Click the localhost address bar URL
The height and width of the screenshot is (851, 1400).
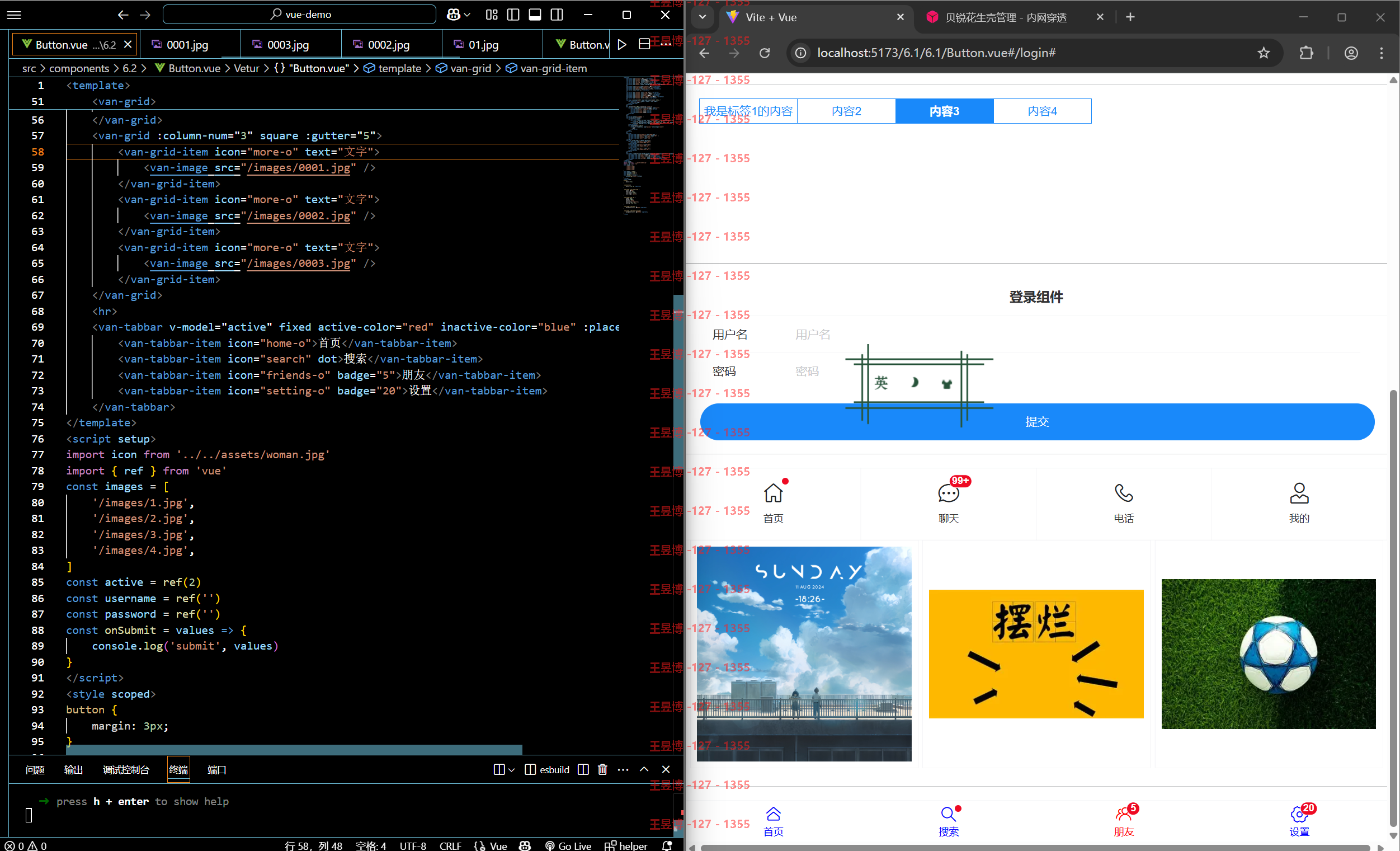click(936, 53)
